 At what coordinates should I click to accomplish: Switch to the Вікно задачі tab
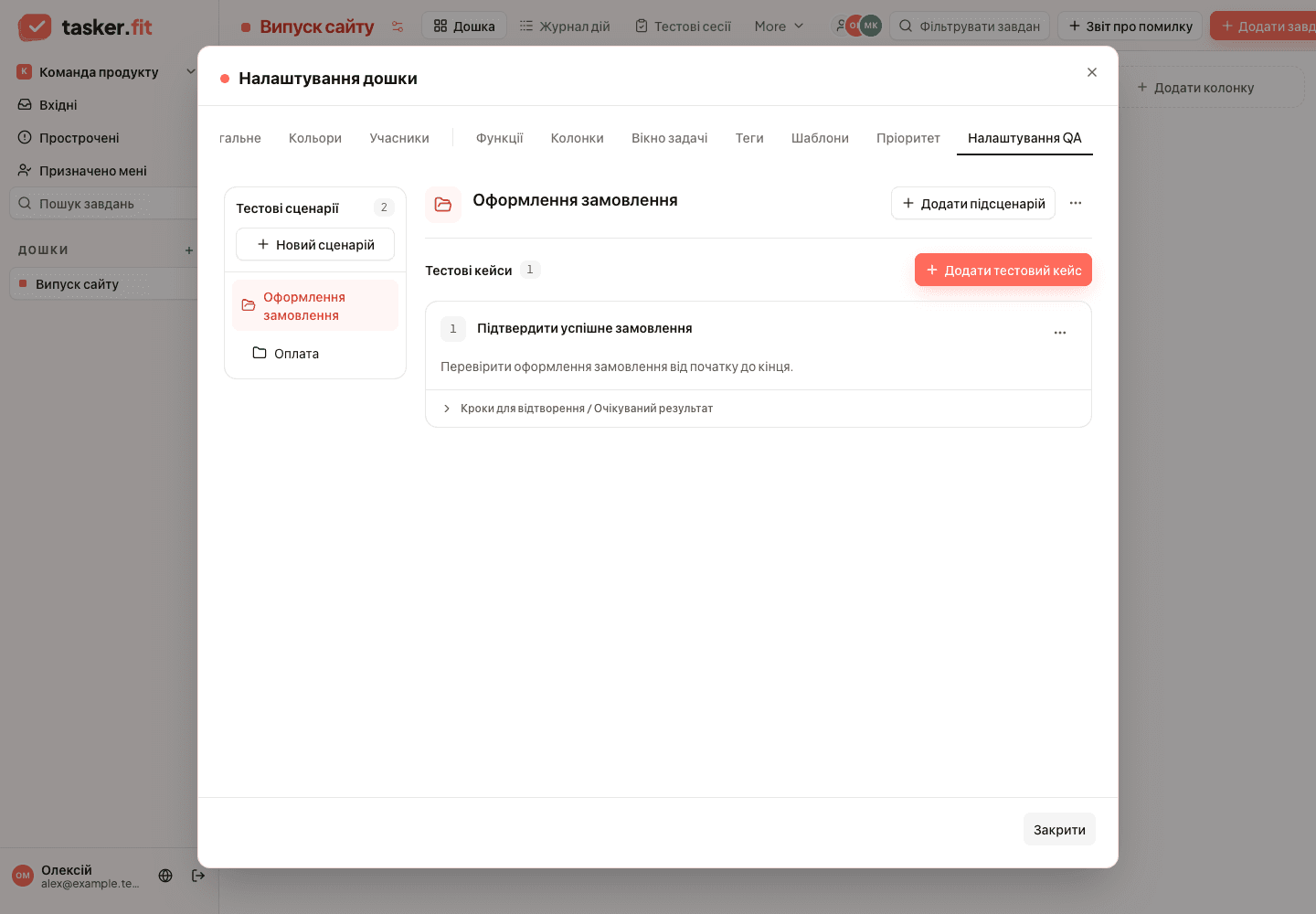670,138
